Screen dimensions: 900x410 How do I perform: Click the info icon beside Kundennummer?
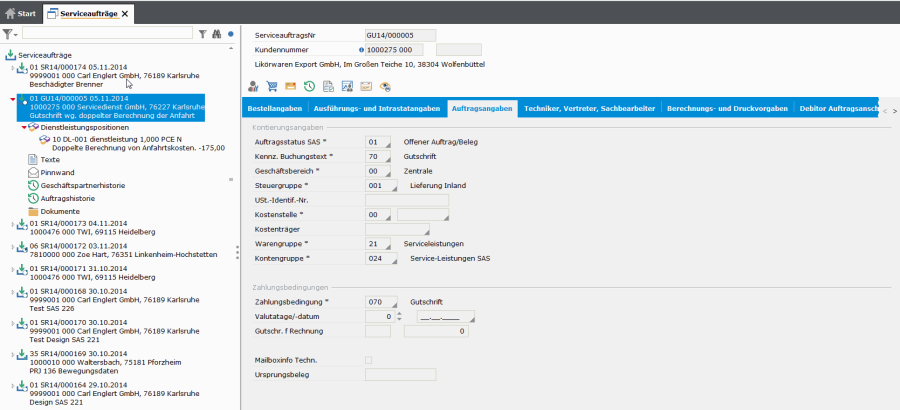(x=361, y=50)
